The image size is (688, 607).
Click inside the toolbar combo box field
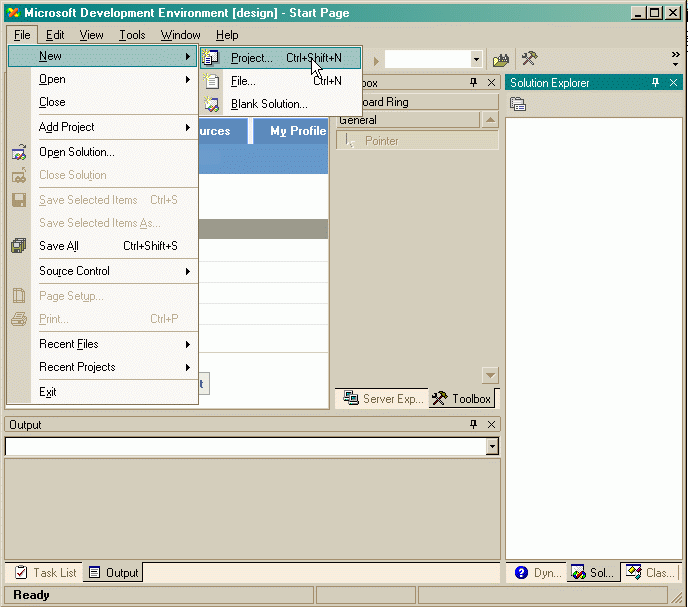pyautogui.click(x=428, y=59)
